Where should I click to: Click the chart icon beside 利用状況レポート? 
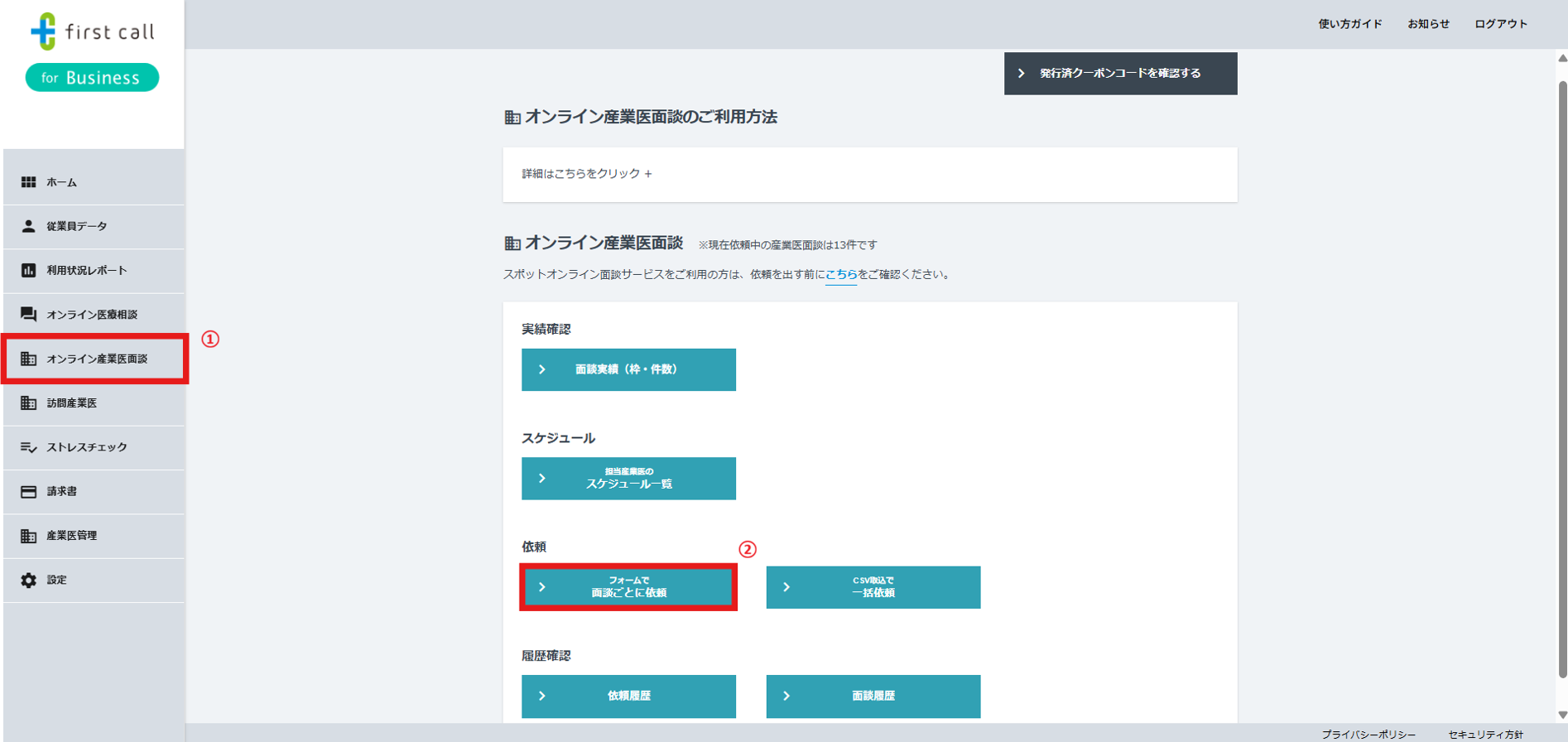pos(28,270)
